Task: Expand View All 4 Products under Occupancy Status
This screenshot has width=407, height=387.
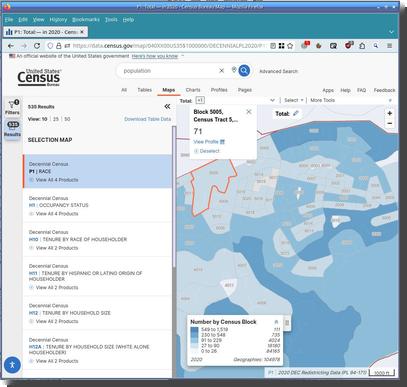Action: 54,214
